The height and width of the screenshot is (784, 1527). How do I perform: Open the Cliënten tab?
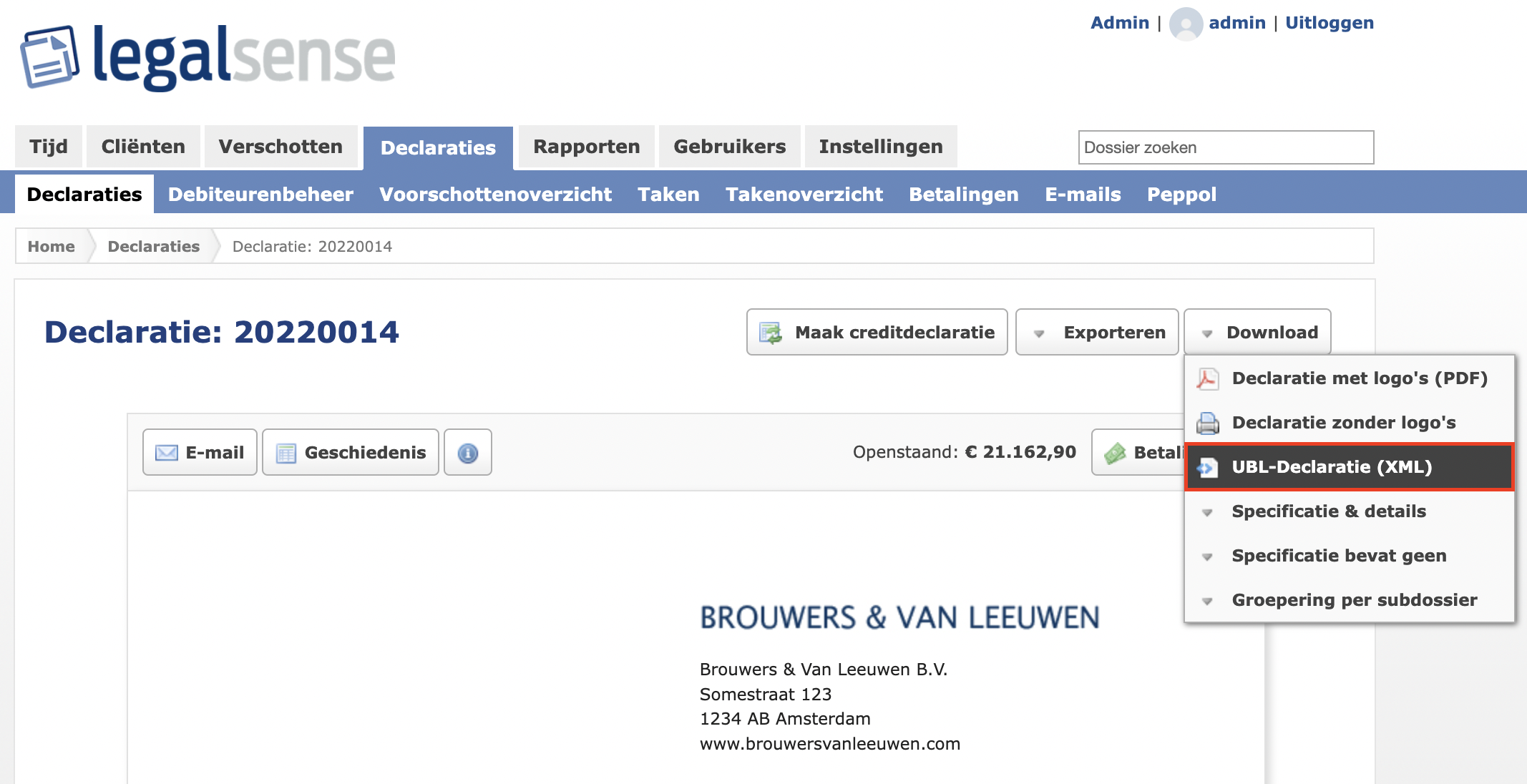click(143, 147)
